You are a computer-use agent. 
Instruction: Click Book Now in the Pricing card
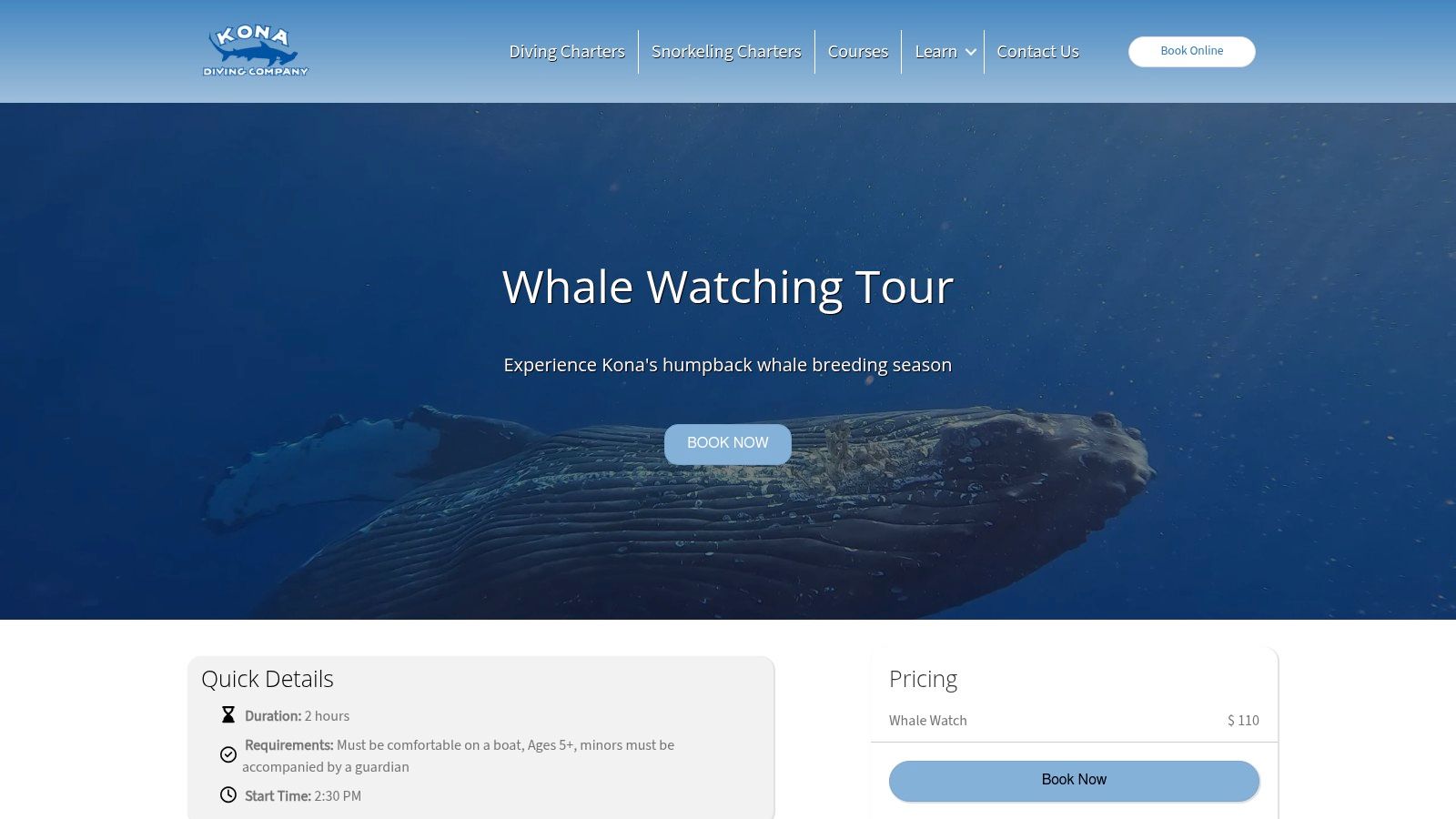(1074, 781)
